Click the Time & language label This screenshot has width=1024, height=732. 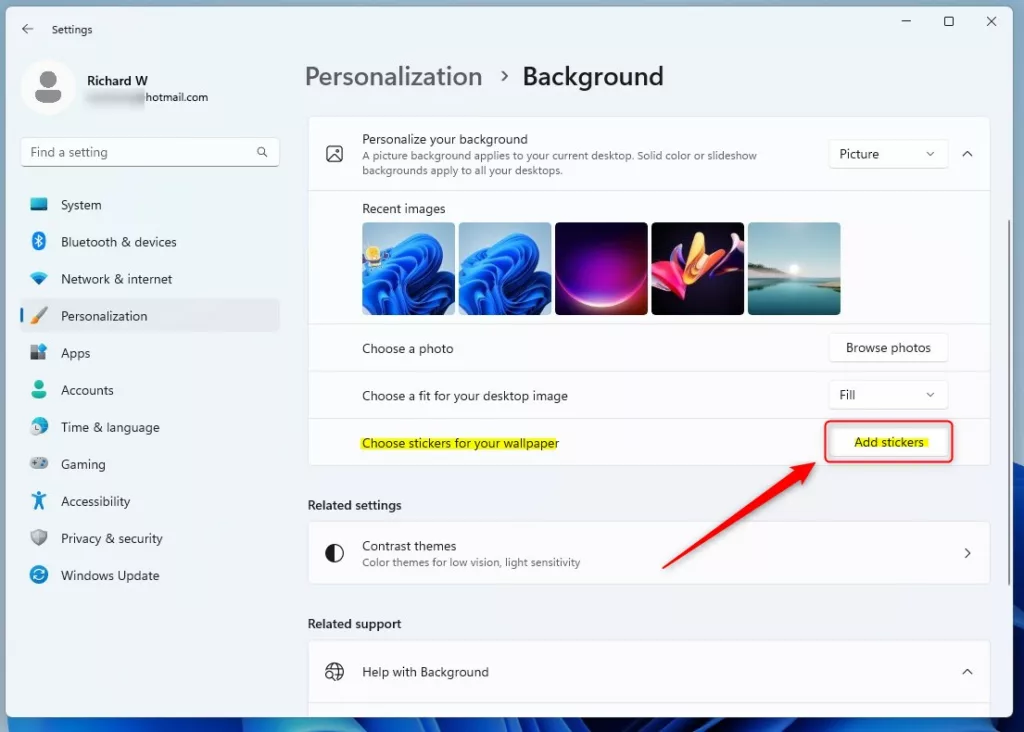click(x=110, y=427)
